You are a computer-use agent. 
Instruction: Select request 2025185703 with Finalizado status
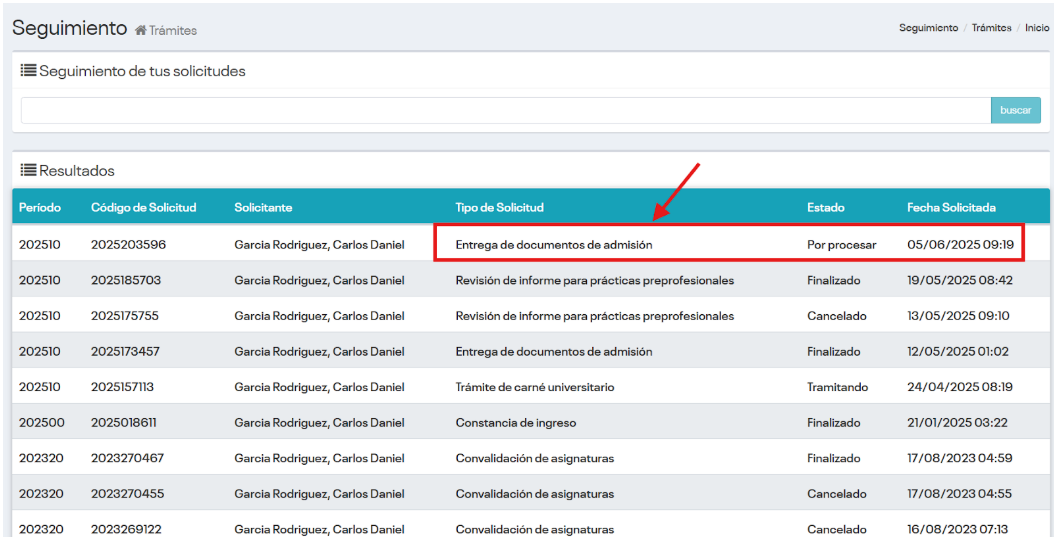pyautogui.click(x=125, y=280)
